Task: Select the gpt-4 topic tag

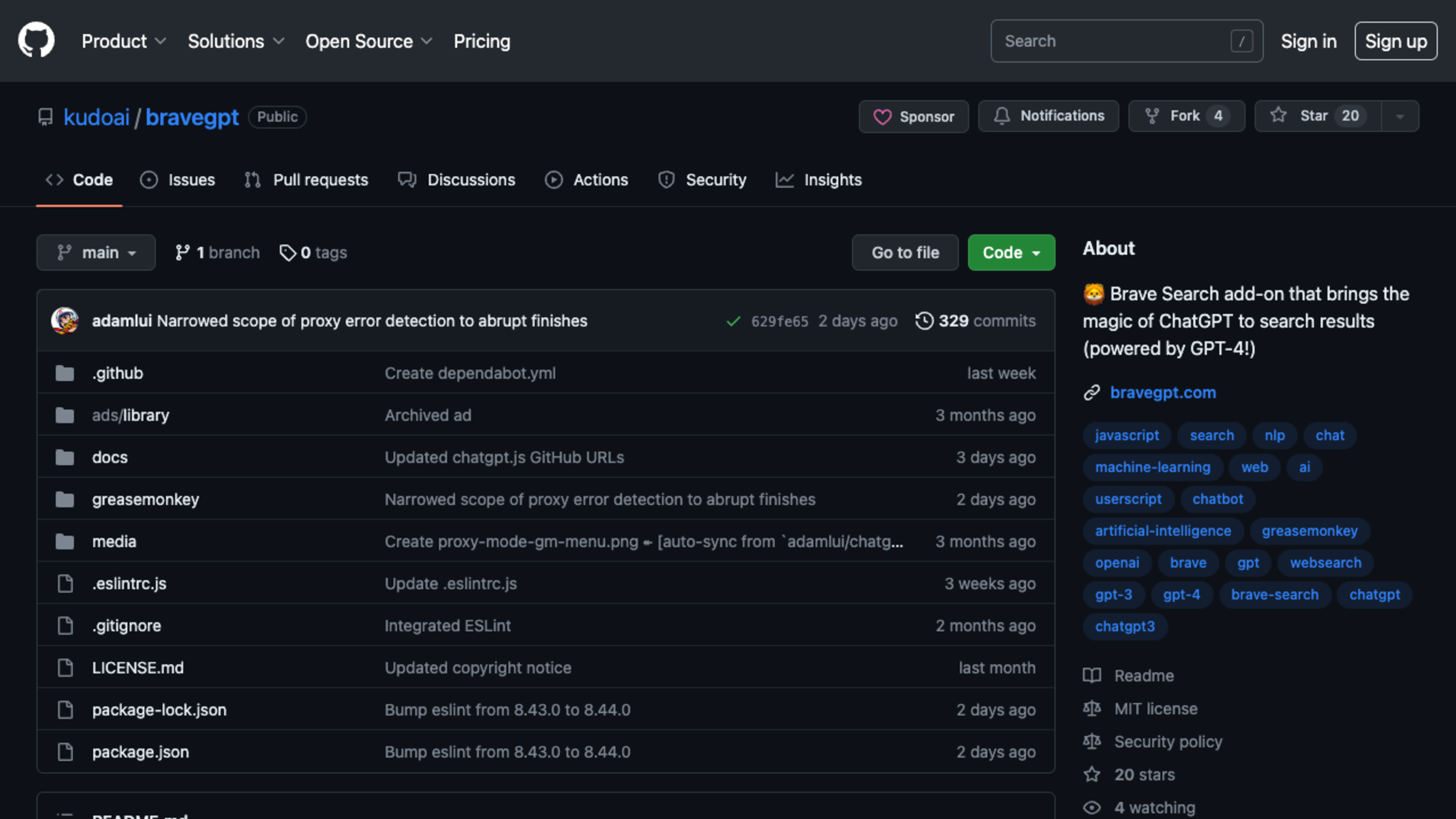Action: [x=1181, y=595]
